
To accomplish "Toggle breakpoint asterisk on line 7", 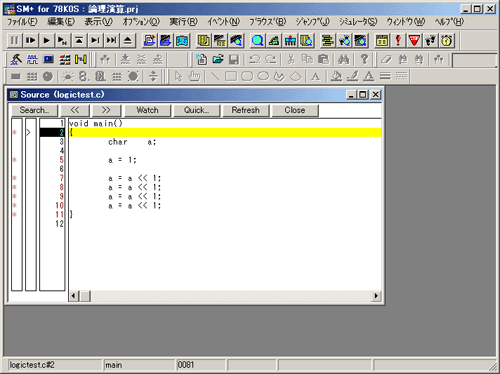I will click(15, 178).
